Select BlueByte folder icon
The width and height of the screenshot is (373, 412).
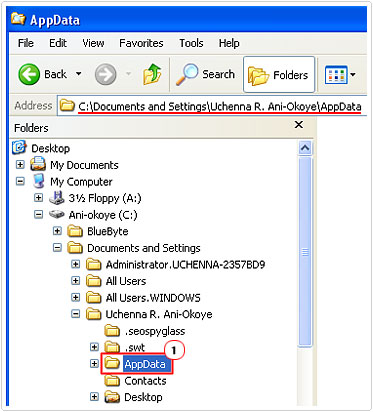coord(75,231)
